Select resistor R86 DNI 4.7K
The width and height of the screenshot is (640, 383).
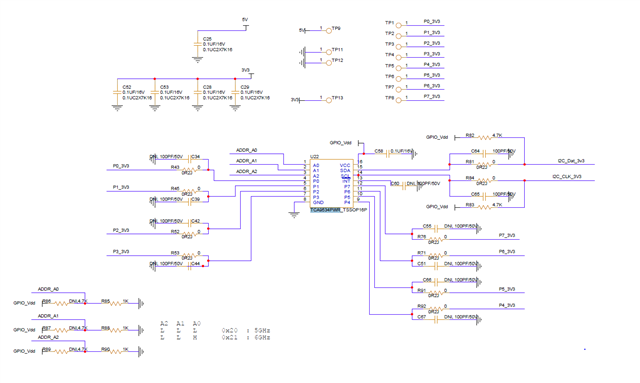tap(61, 303)
